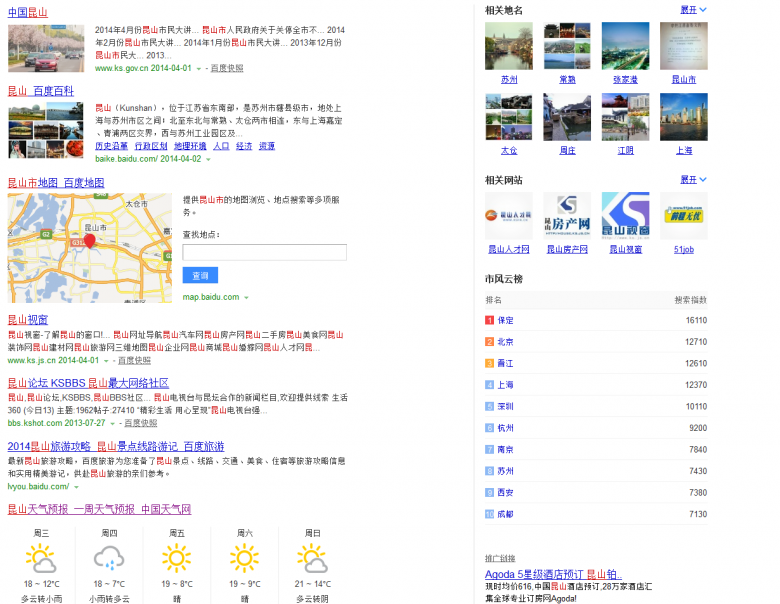Select 西安 in the city ranking

click(x=505, y=493)
